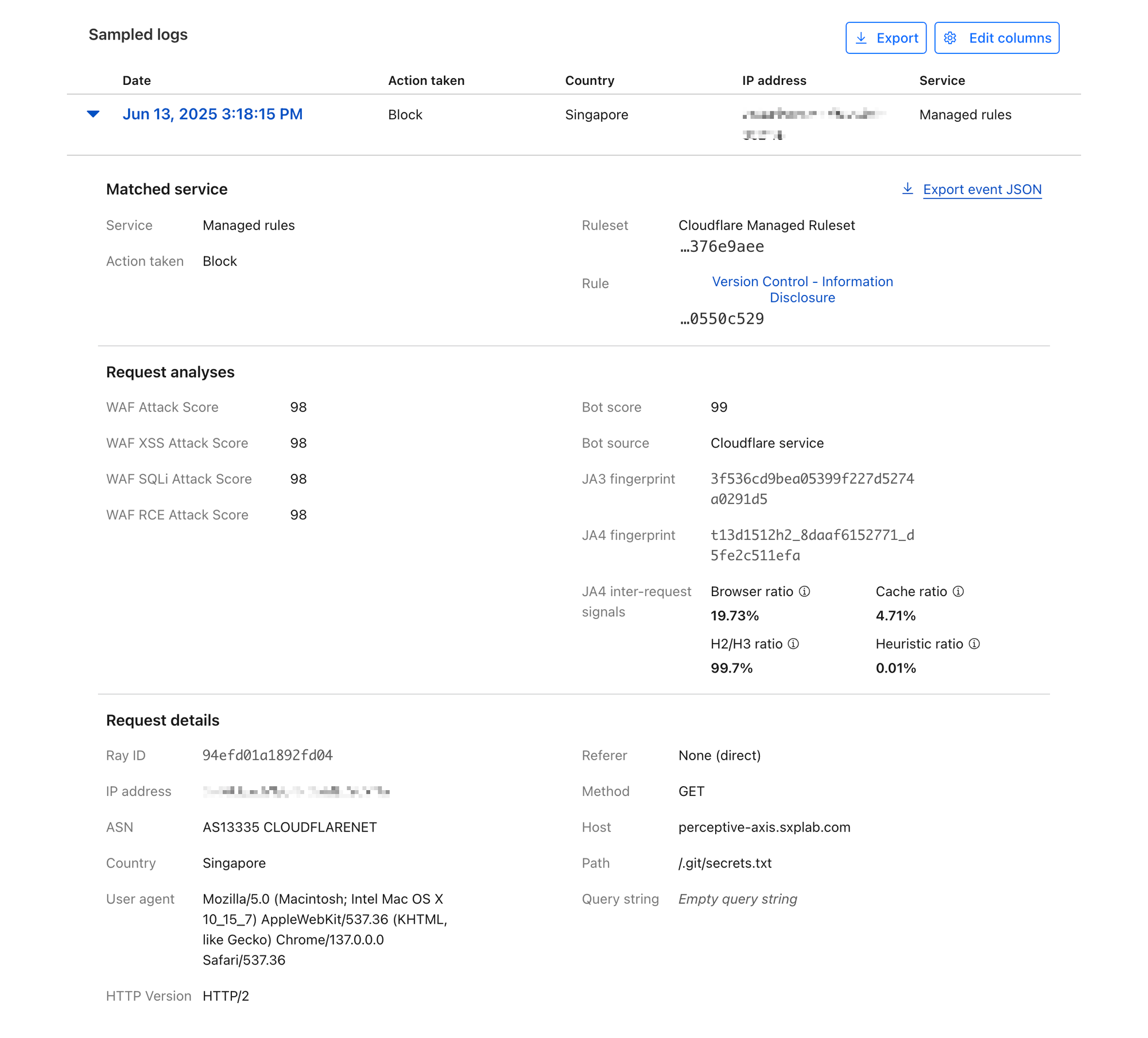Click the IP address column header

point(774,80)
